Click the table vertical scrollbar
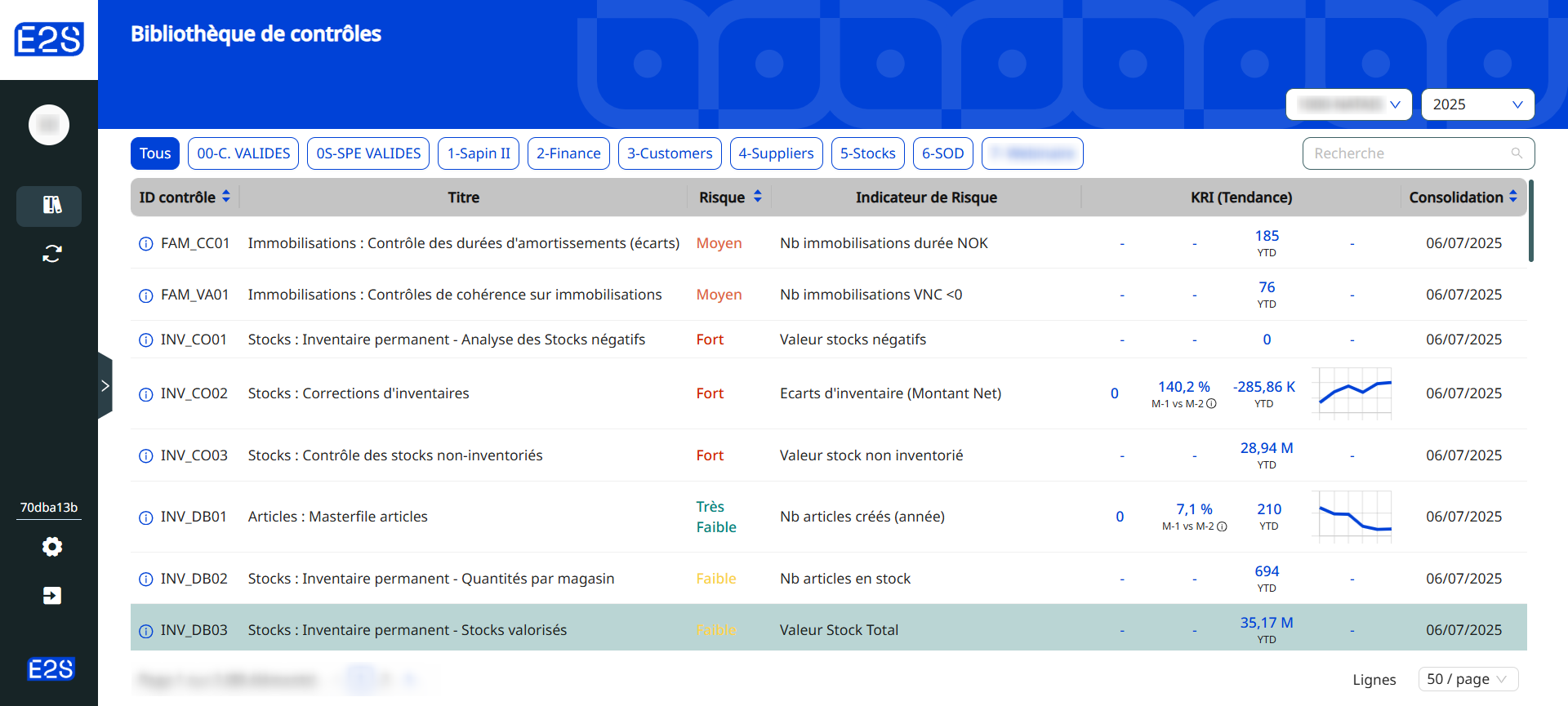This screenshot has width=1568, height=706. (x=1530, y=222)
